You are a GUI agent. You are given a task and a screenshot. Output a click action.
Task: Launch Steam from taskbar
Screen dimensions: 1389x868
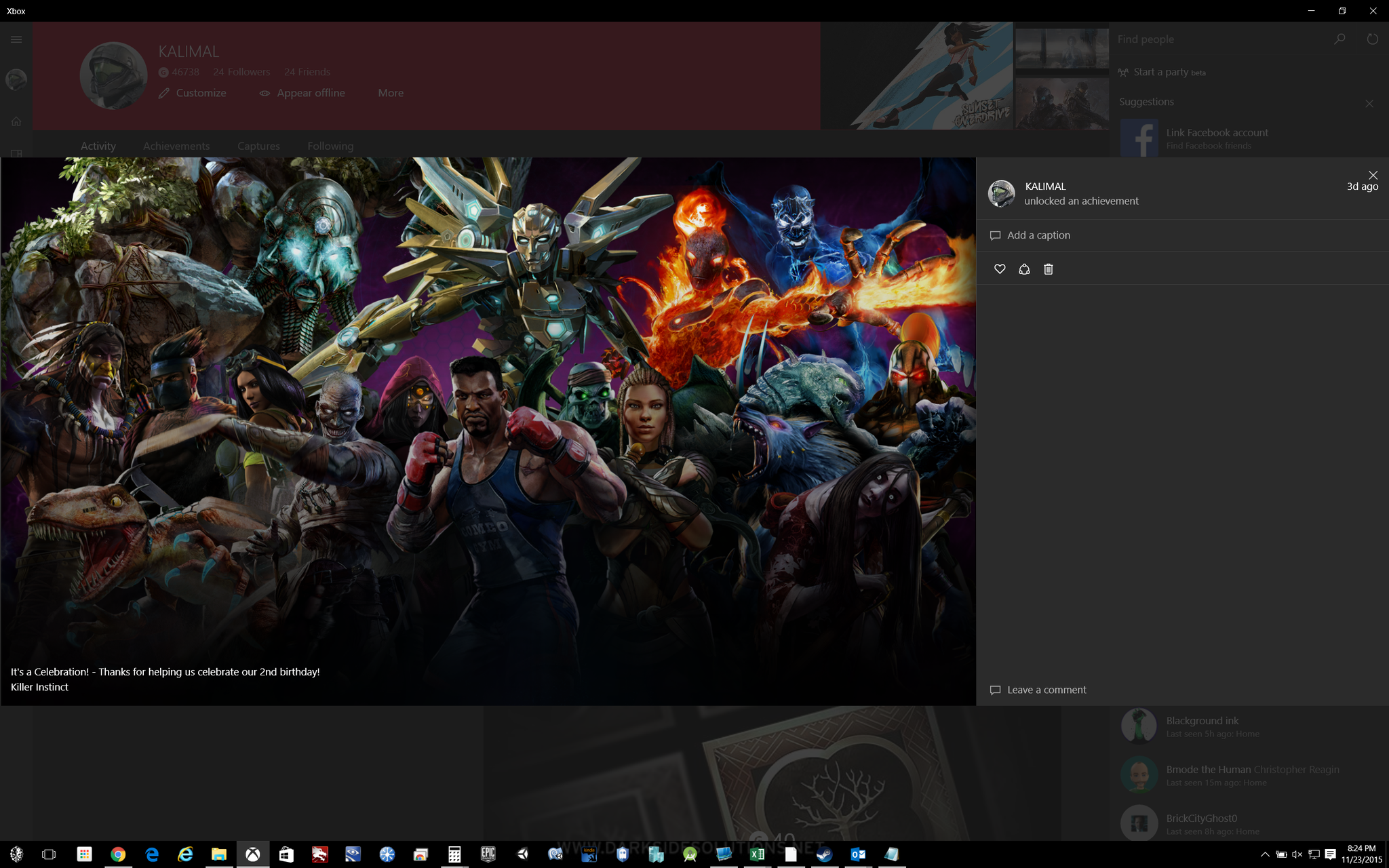tap(824, 854)
